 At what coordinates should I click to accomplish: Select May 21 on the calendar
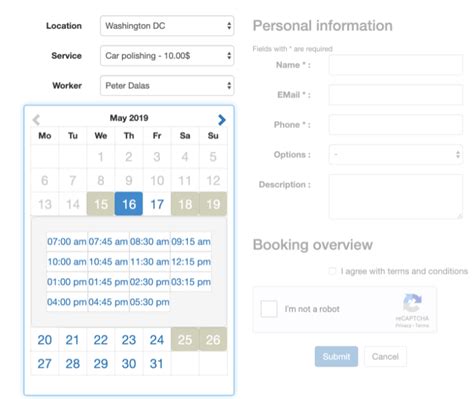73,340
